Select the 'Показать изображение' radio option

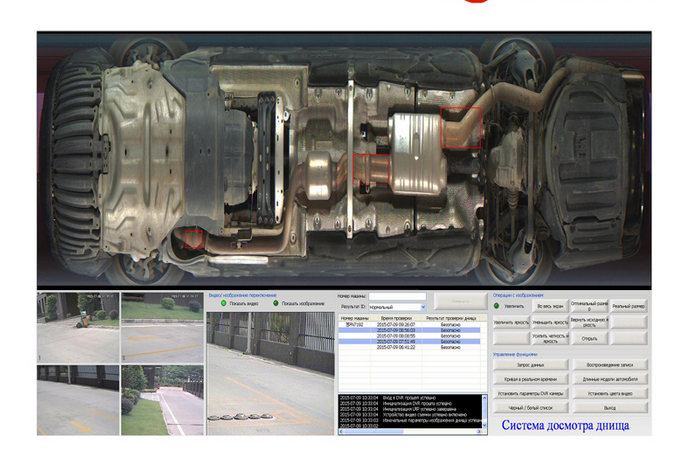tap(276, 303)
